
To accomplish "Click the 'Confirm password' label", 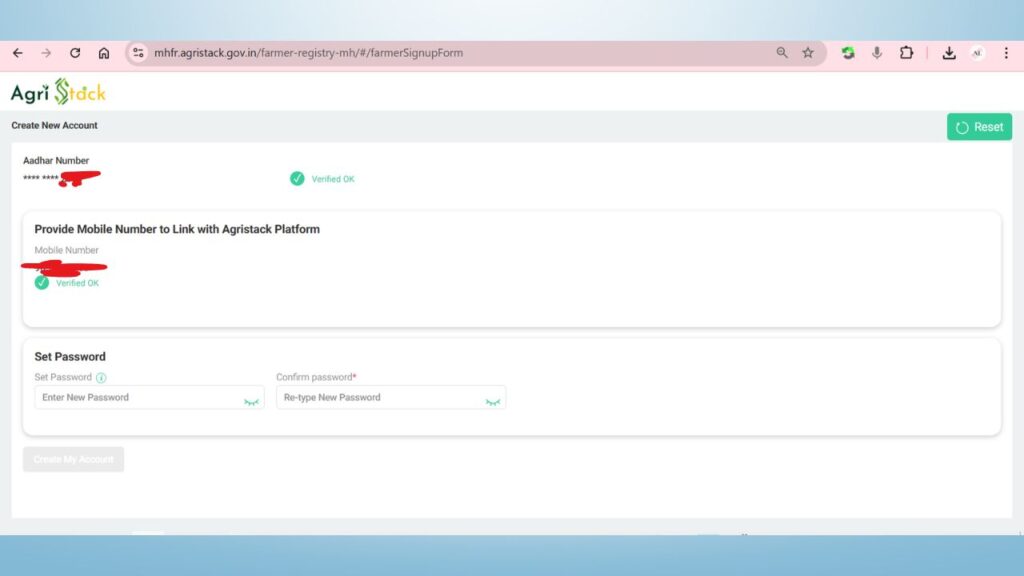I will (314, 377).
